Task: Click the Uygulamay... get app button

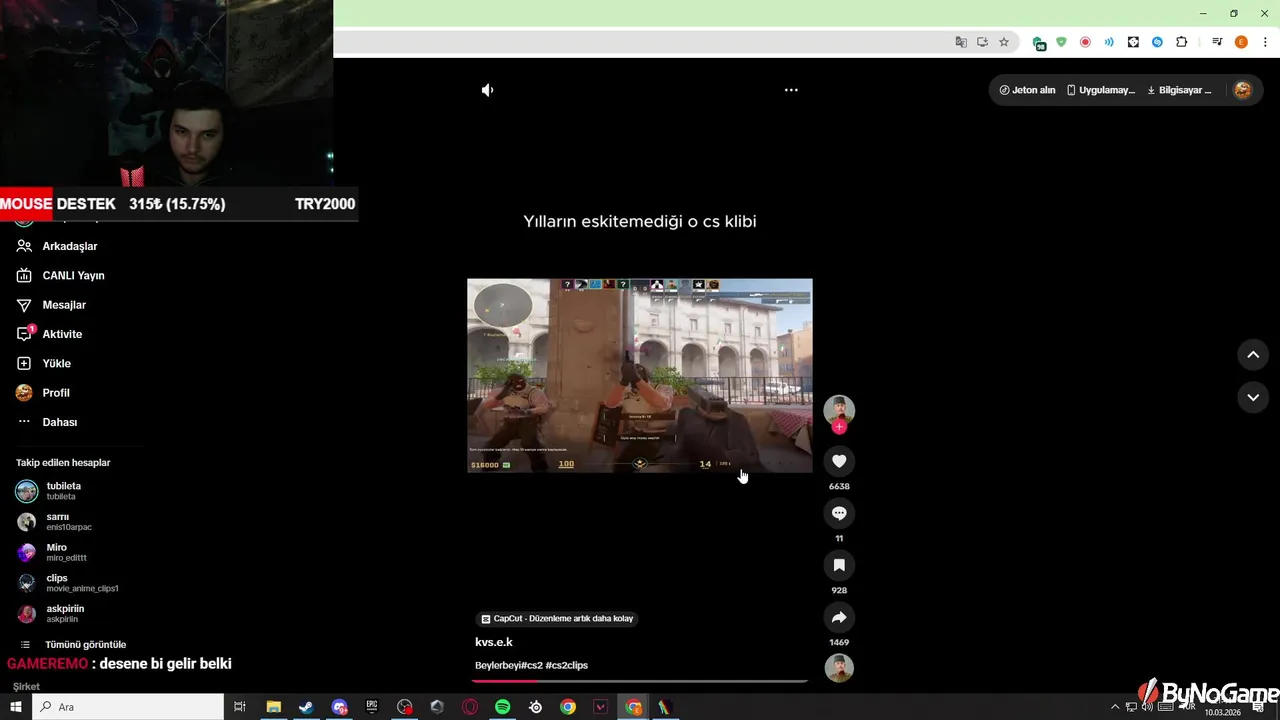Action: [1101, 90]
